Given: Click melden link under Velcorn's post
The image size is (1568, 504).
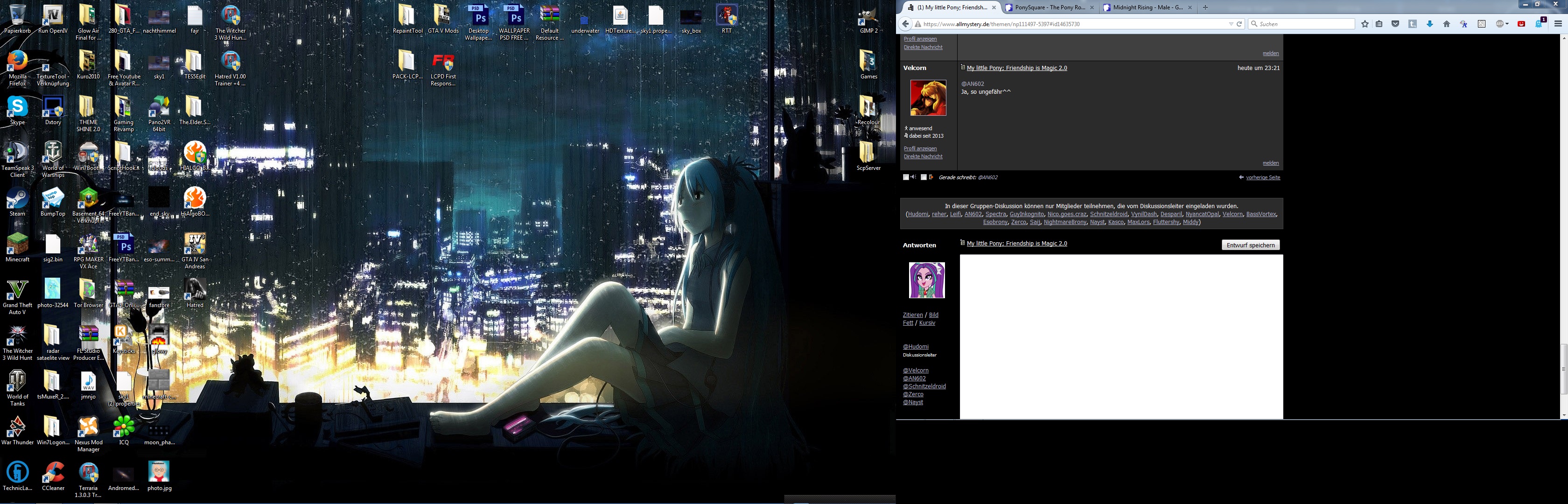Looking at the screenshot, I should tap(1270, 162).
